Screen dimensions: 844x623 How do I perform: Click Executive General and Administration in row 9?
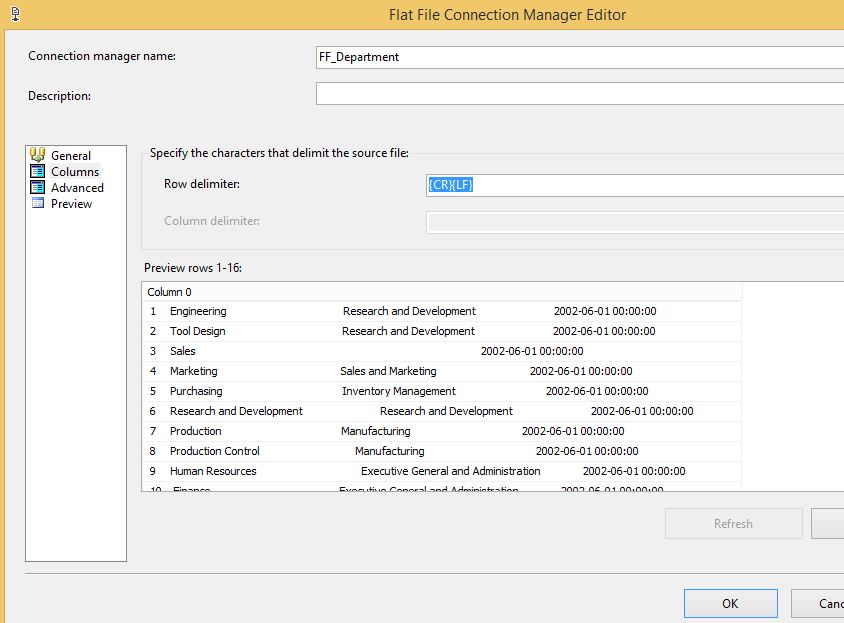451,471
